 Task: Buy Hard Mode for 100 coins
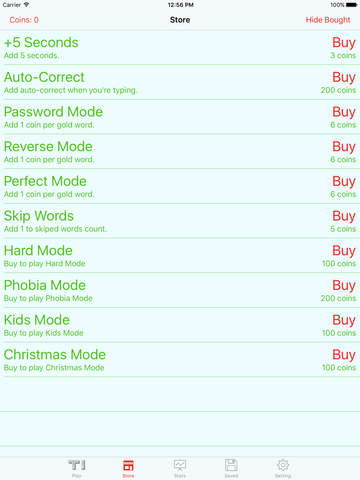[344, 251]
